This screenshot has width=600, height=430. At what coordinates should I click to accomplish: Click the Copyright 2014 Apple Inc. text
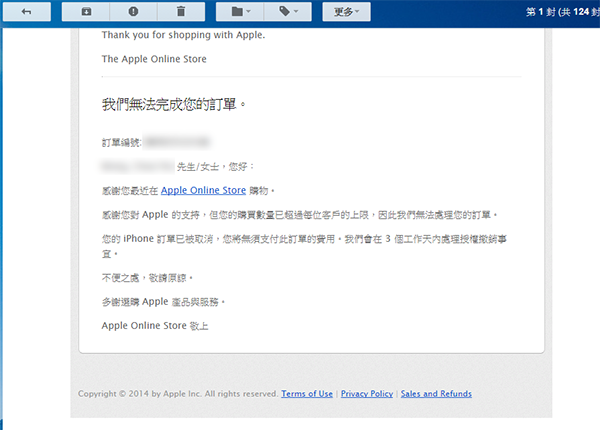coord(177,394)
